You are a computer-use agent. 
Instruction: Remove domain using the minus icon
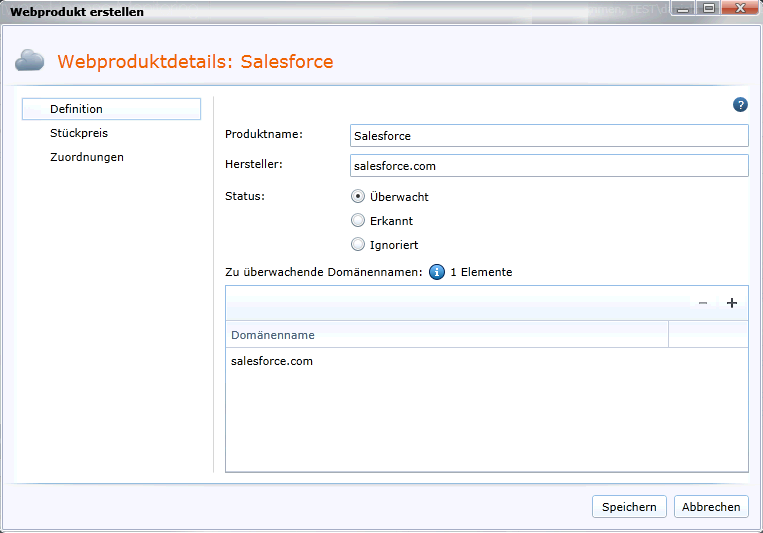tap(703, 303)
